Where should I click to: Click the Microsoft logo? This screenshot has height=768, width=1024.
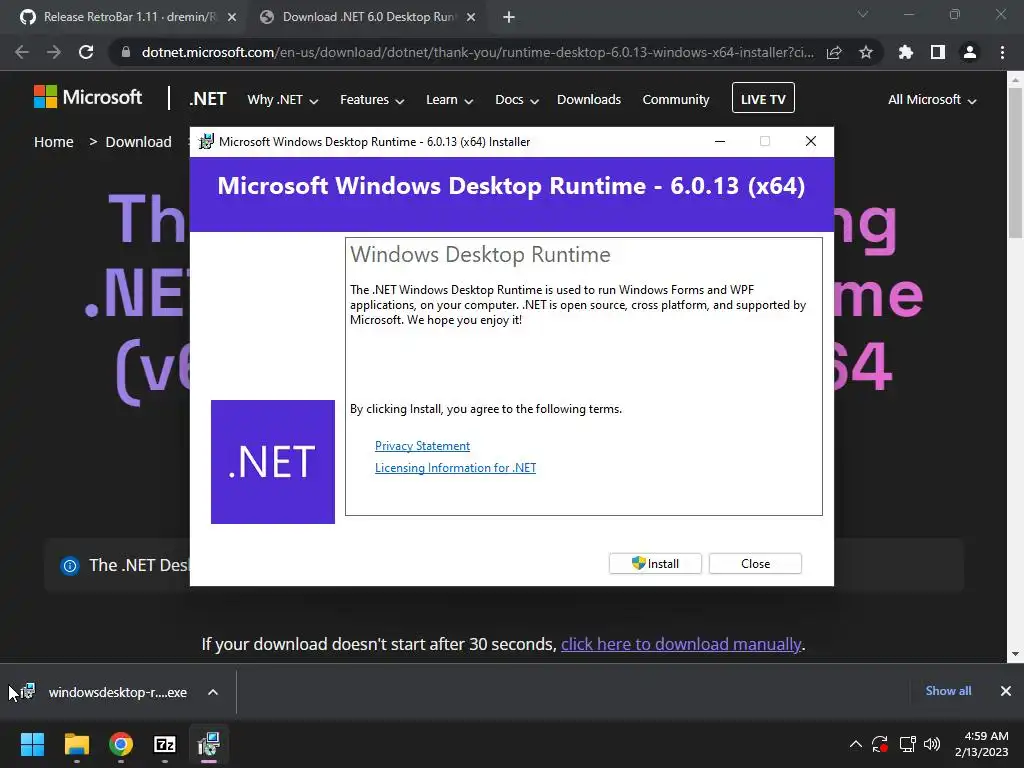coord(88,97)
